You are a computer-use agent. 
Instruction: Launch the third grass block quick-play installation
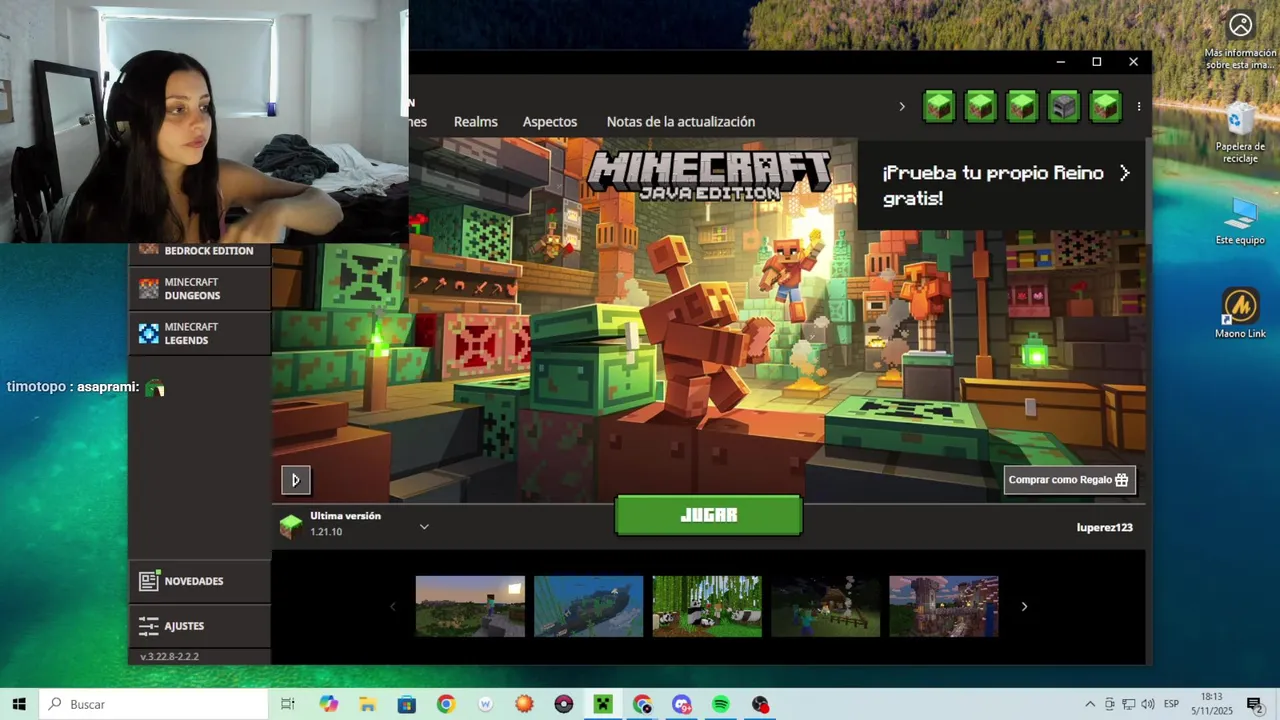[x=1021, y=106]
